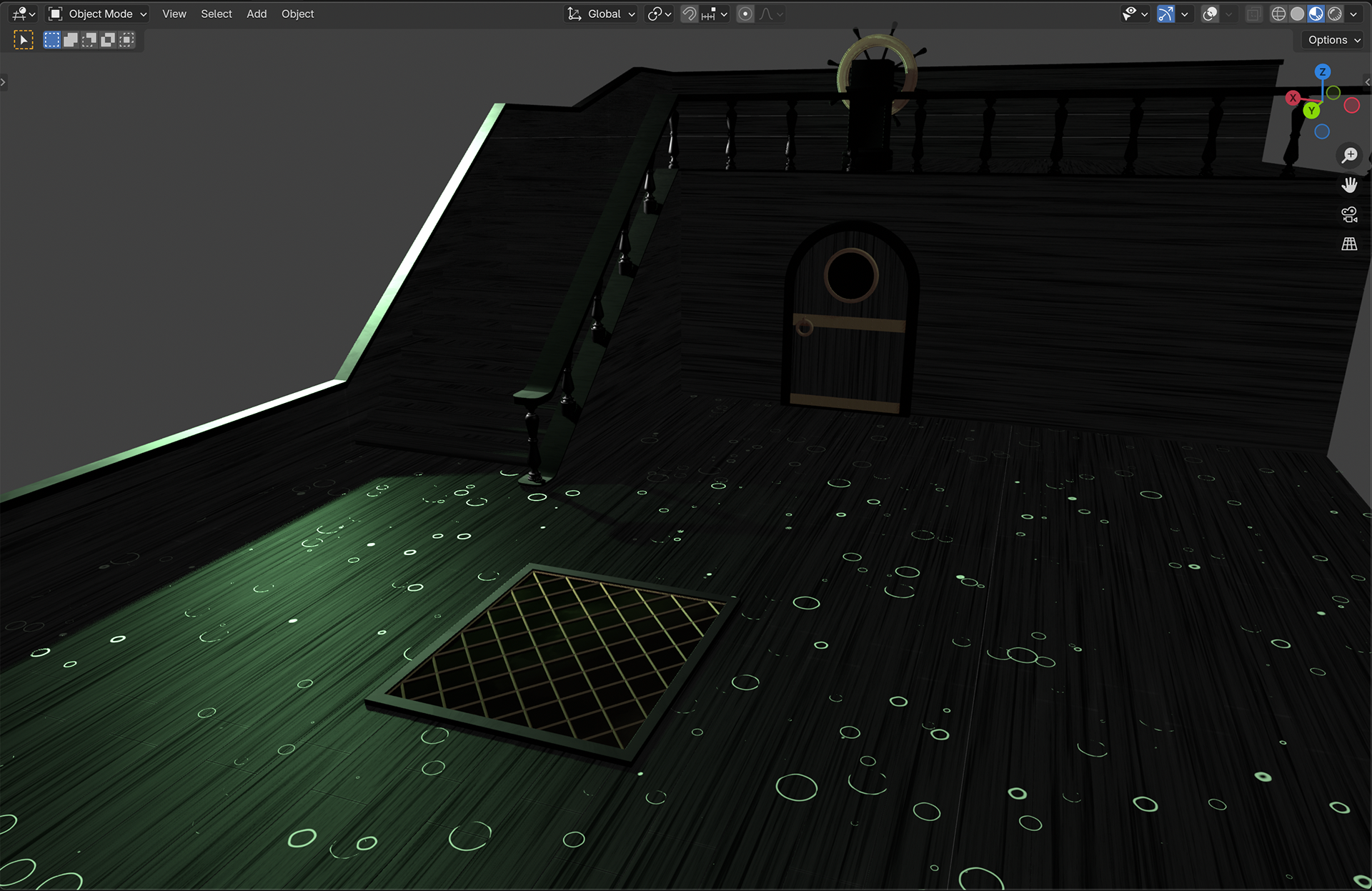
Task: Toggle proportional editing button
Action: coord(745,14)
